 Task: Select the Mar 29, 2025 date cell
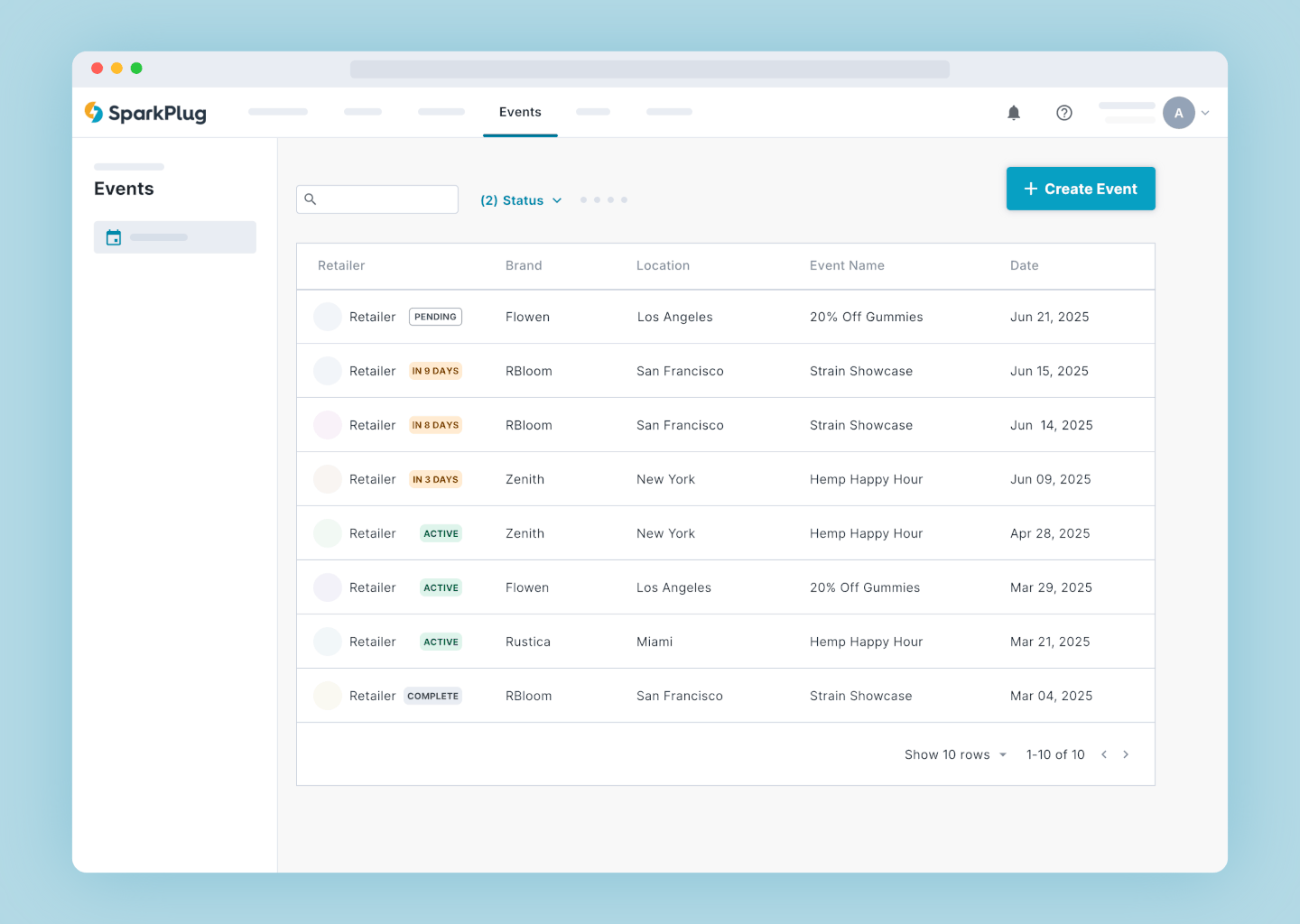pyautogui.click(x=1051, y=587)
